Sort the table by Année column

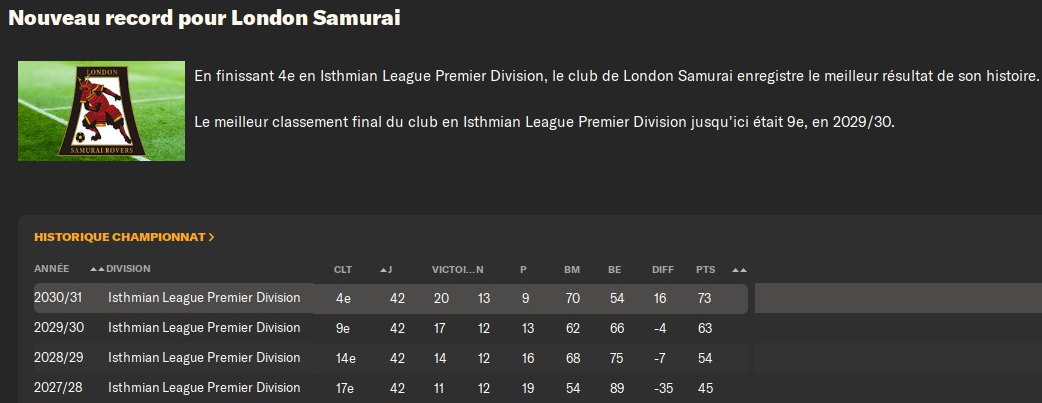click(x=52, y=269)
